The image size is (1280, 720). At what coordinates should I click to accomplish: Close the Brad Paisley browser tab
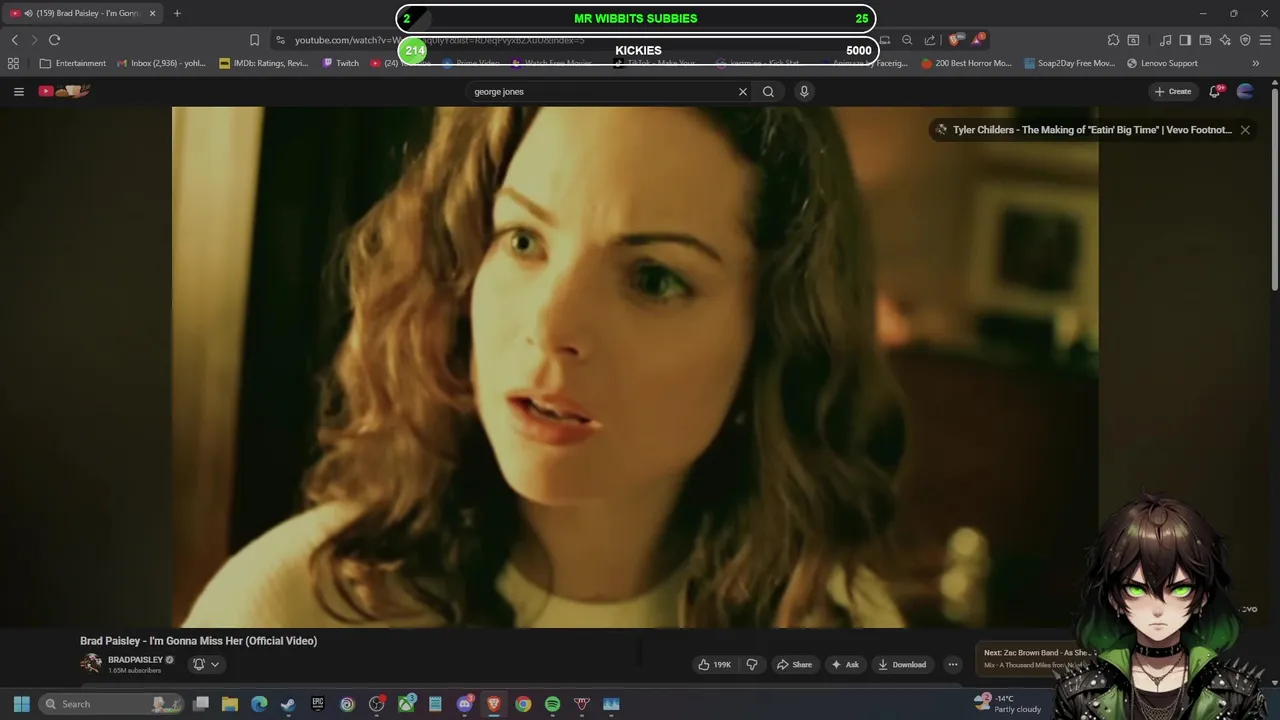tap(152, 13)
